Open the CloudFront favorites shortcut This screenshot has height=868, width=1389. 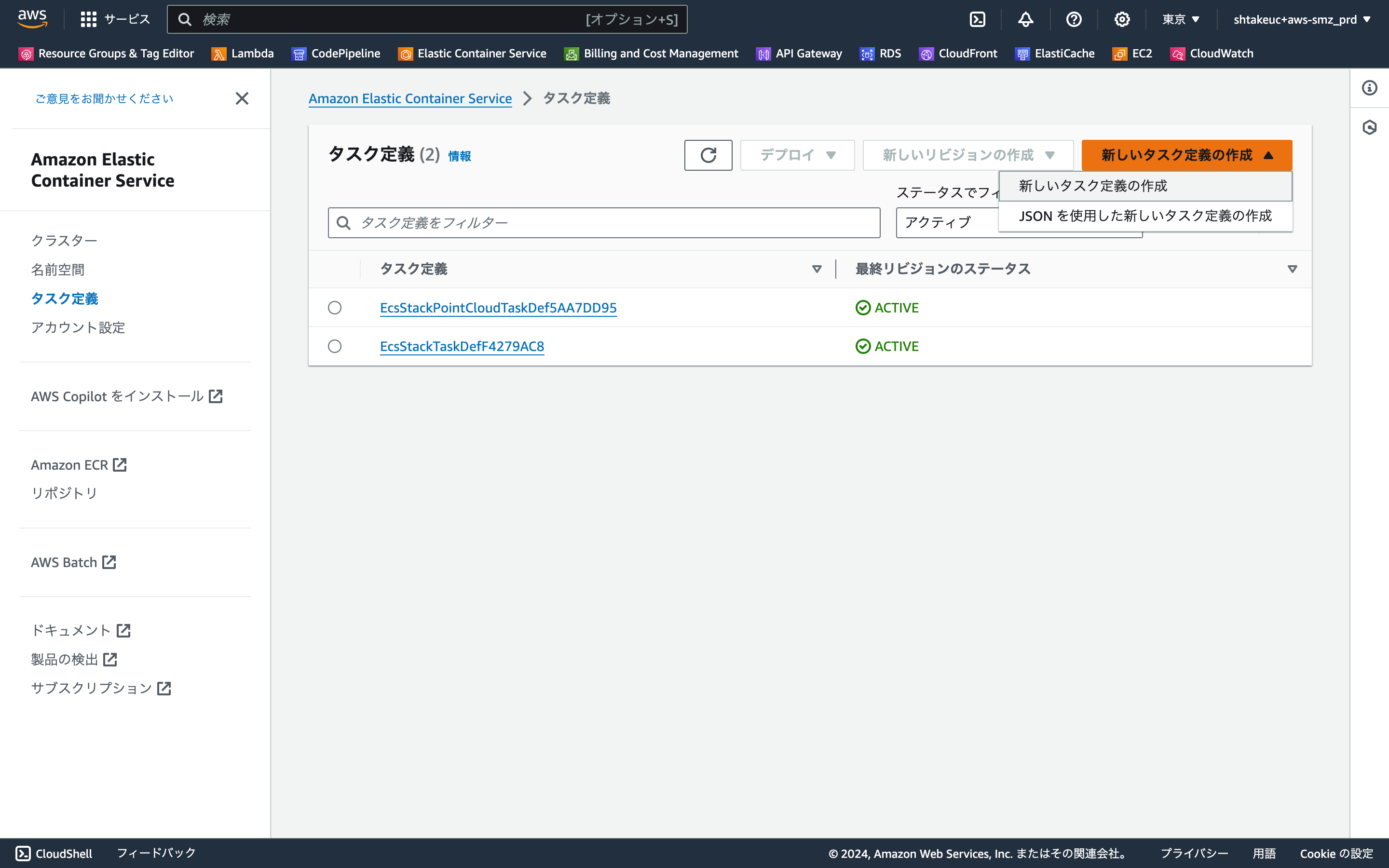point(958,54)
